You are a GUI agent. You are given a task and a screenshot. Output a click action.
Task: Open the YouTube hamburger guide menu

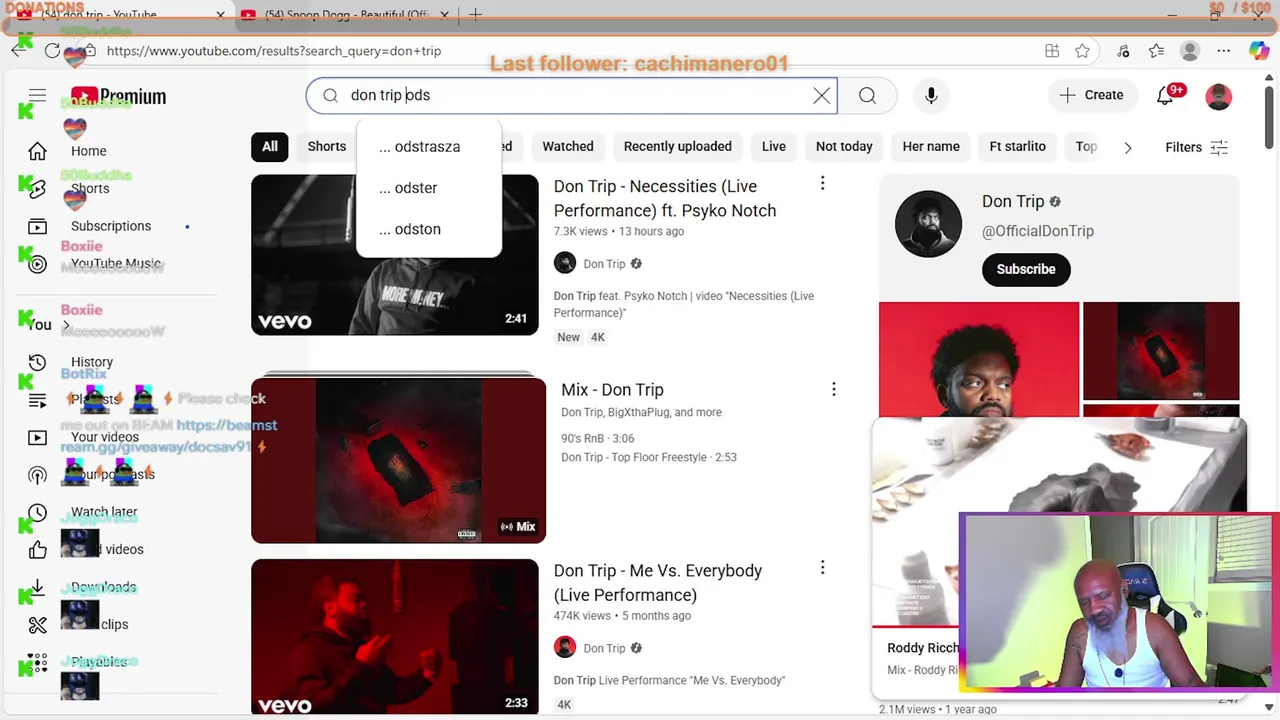[37, 96]
